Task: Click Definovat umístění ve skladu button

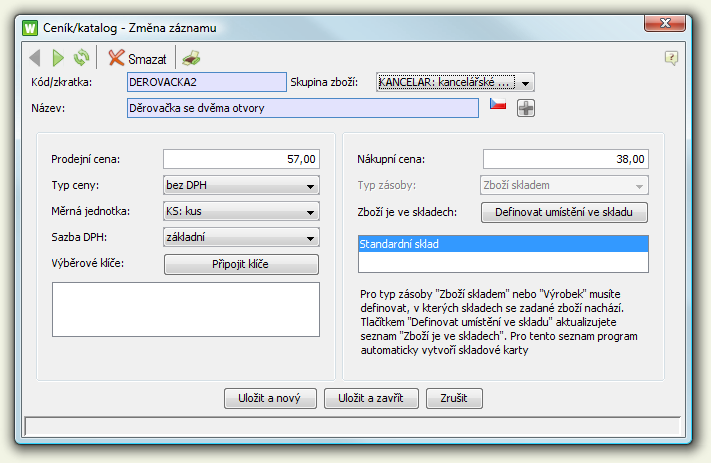Action: click(x=565, y=212)
